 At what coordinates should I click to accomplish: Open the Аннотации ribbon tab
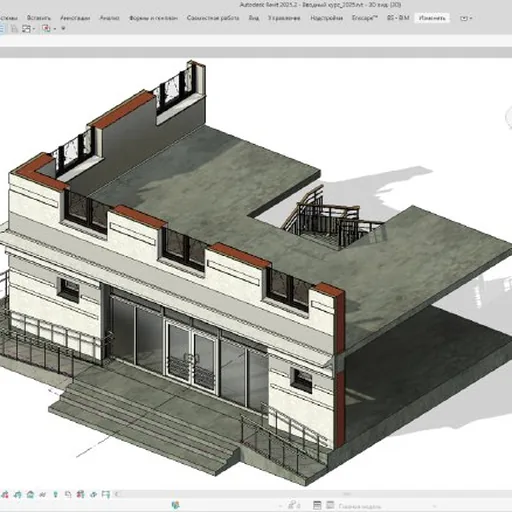(75, 18)
